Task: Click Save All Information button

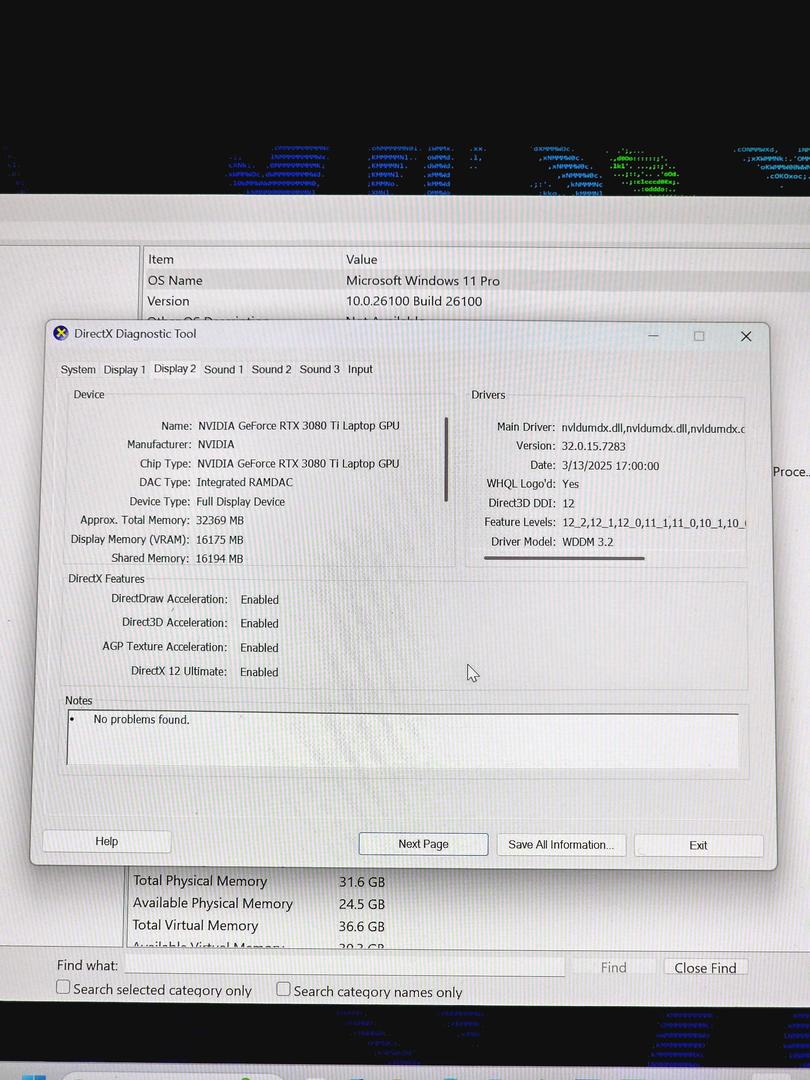Action: click(x=561, y=844)
